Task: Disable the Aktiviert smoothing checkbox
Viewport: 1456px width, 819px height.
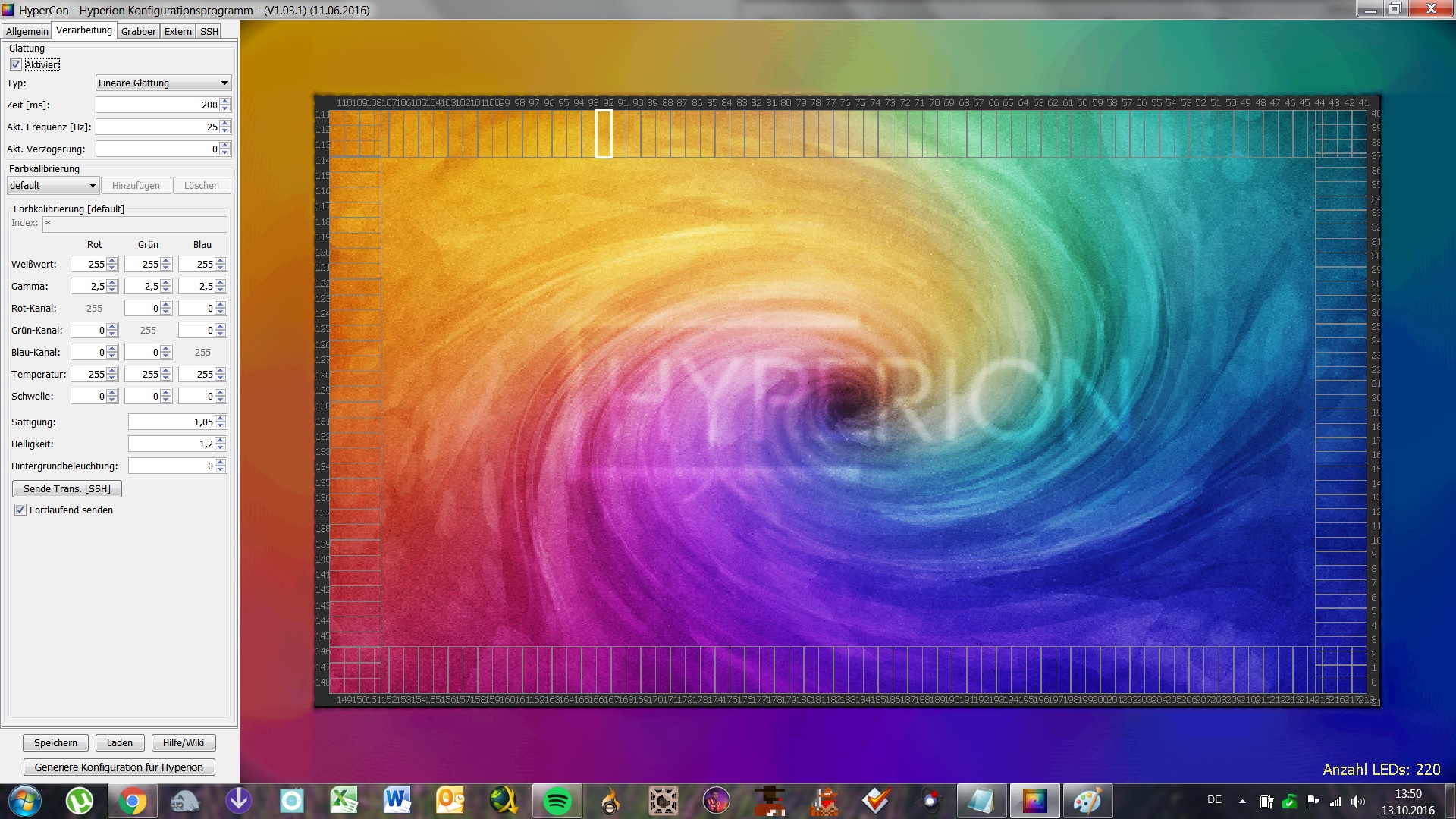Action: [16, 65]
